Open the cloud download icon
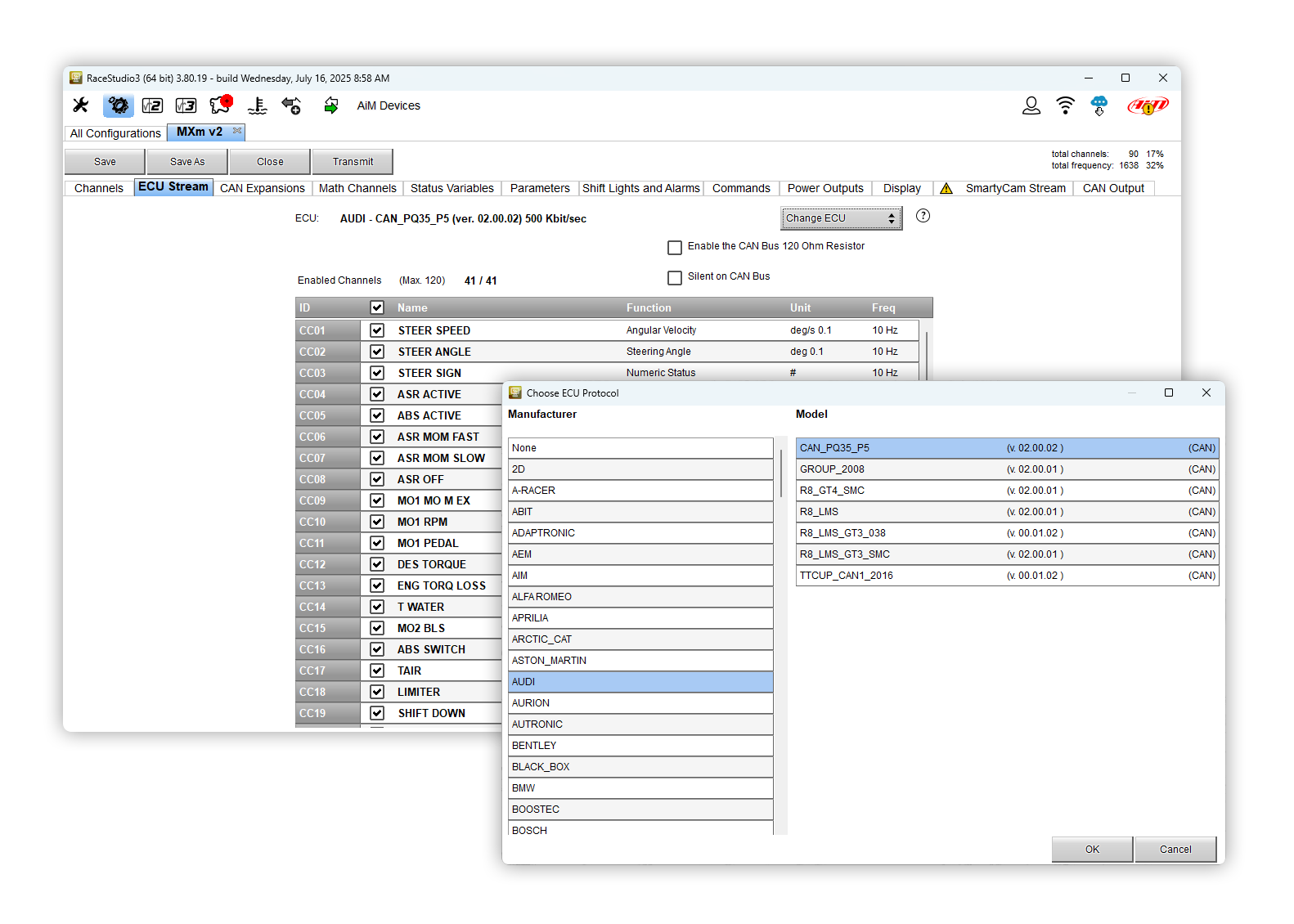 click(1099, 105)
